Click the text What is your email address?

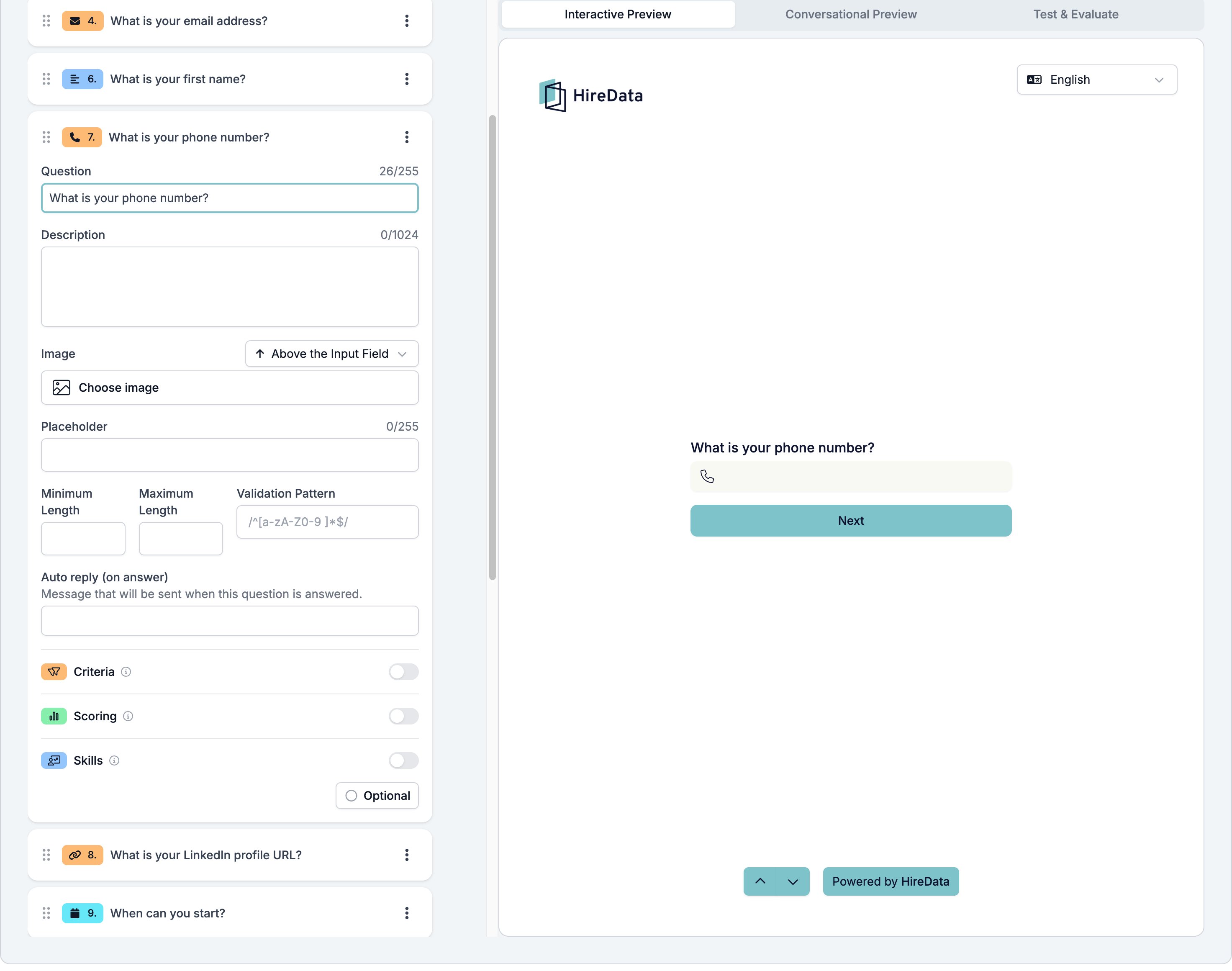click(189, 21)
